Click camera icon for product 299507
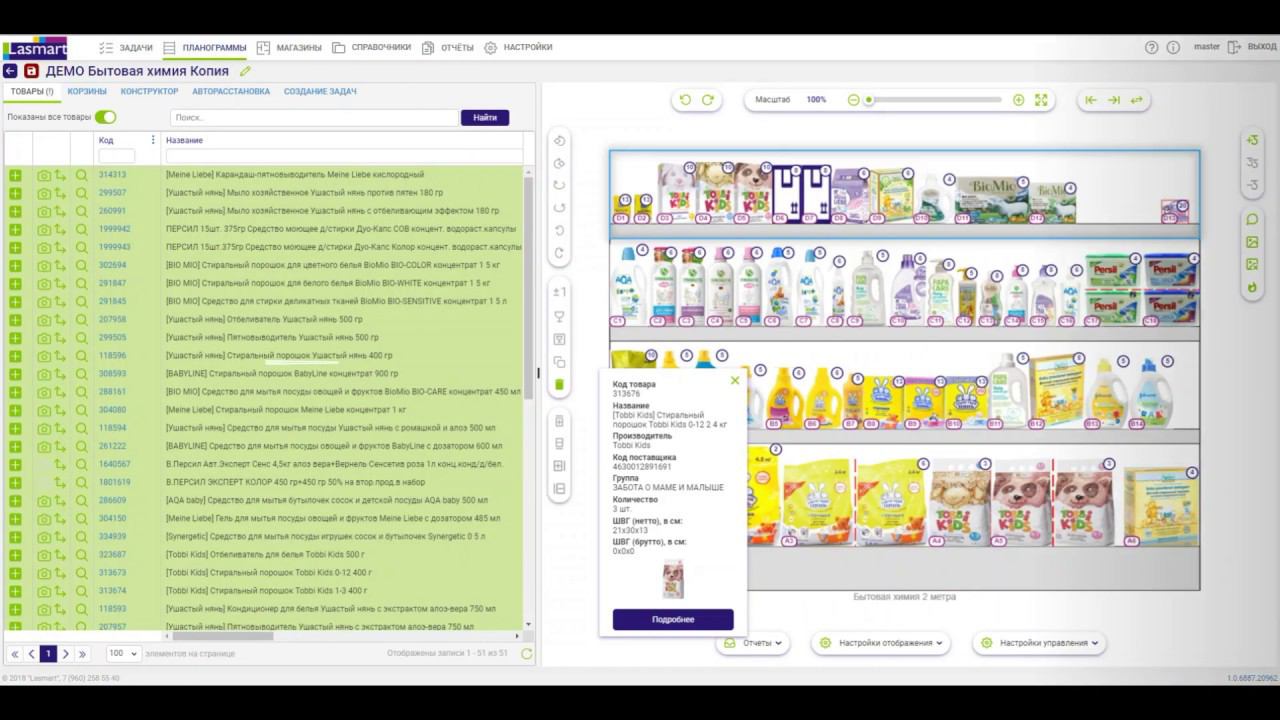The width and height of the screenshot is (1280, 720). click(x=44, y=193)
